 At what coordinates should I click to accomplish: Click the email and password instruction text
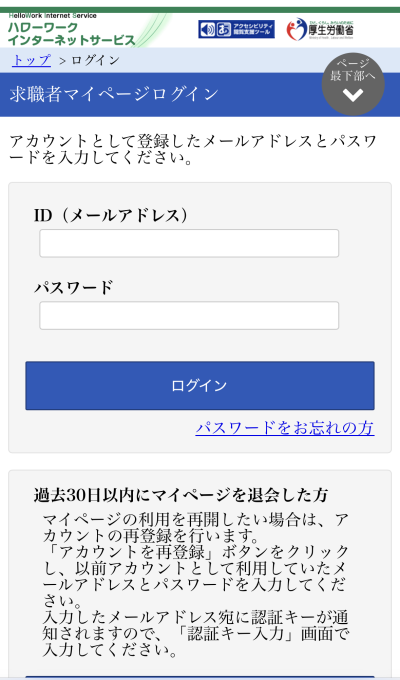click(193, 150)
